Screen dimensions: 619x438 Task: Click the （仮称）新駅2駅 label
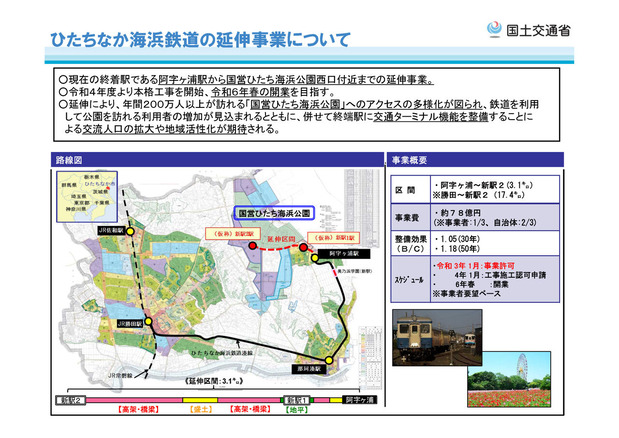(232, 233)
